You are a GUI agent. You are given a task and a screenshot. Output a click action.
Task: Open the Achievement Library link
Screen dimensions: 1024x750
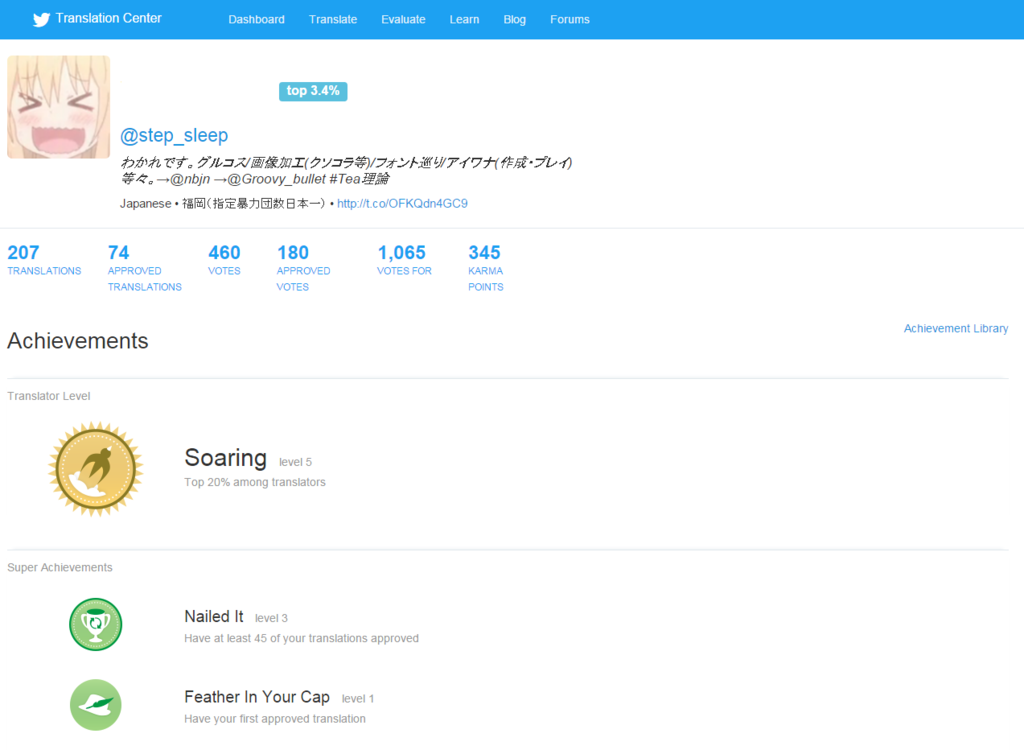click(x=955, y=329)
